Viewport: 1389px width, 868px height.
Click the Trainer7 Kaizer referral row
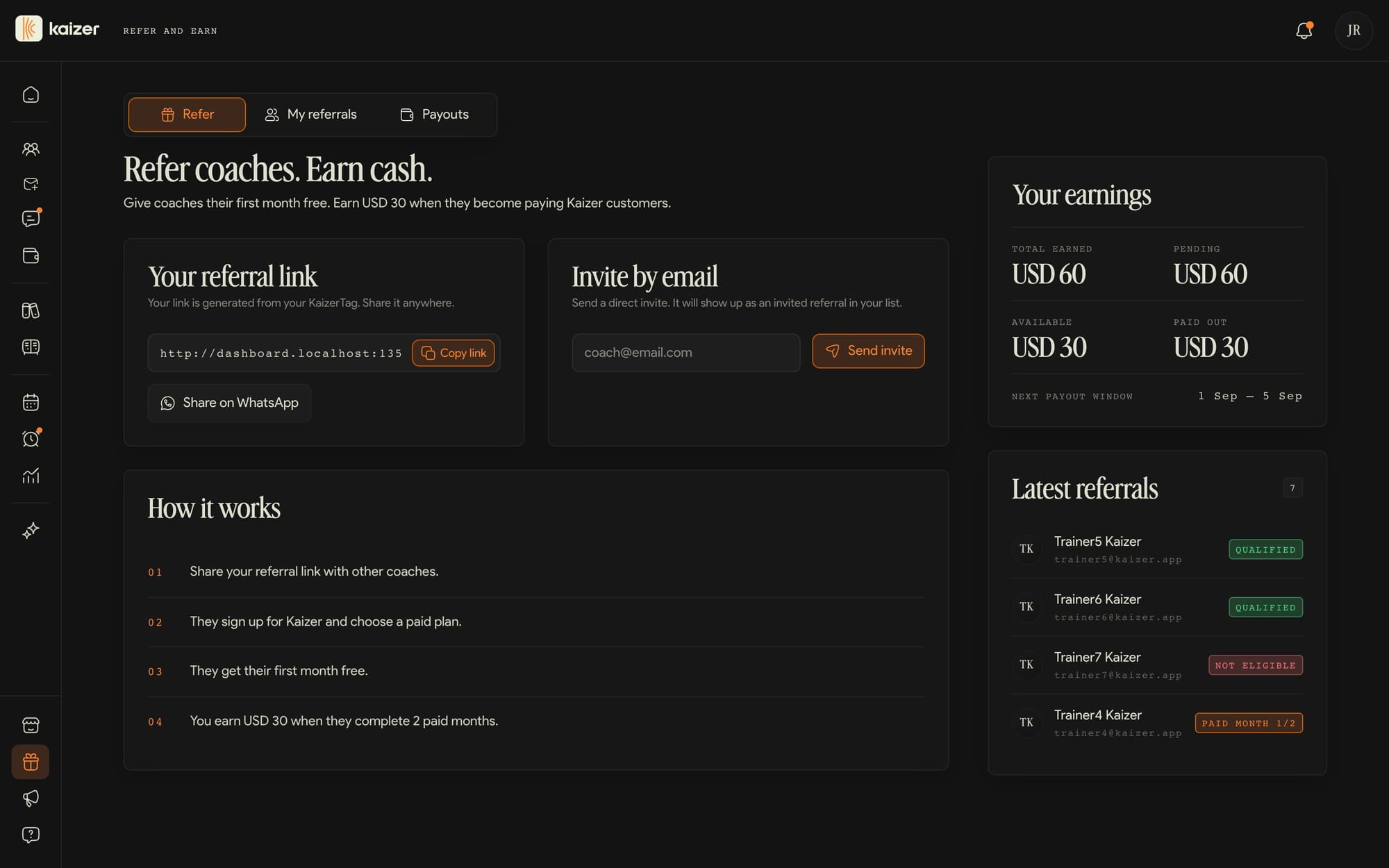coord(1157,665)
